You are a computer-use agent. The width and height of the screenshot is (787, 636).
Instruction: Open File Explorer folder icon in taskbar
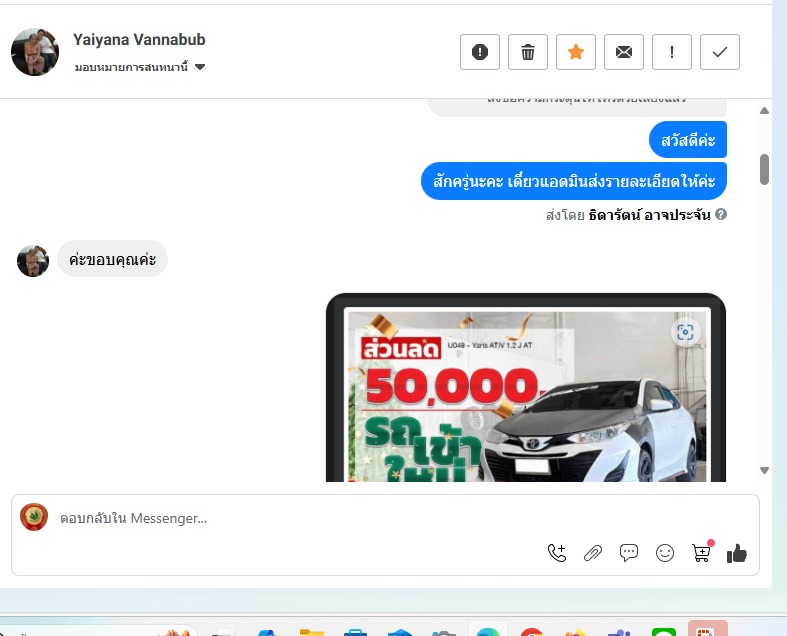(312, 631)
